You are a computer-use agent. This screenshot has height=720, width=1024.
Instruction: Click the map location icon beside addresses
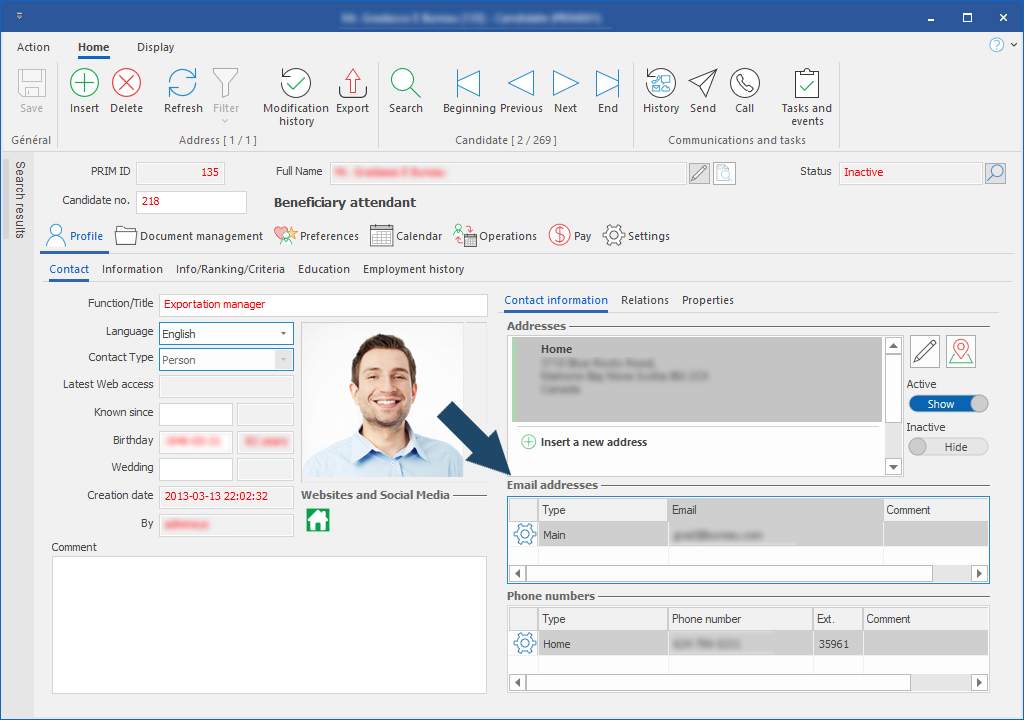pyautogui.click(x=960, y=351)
